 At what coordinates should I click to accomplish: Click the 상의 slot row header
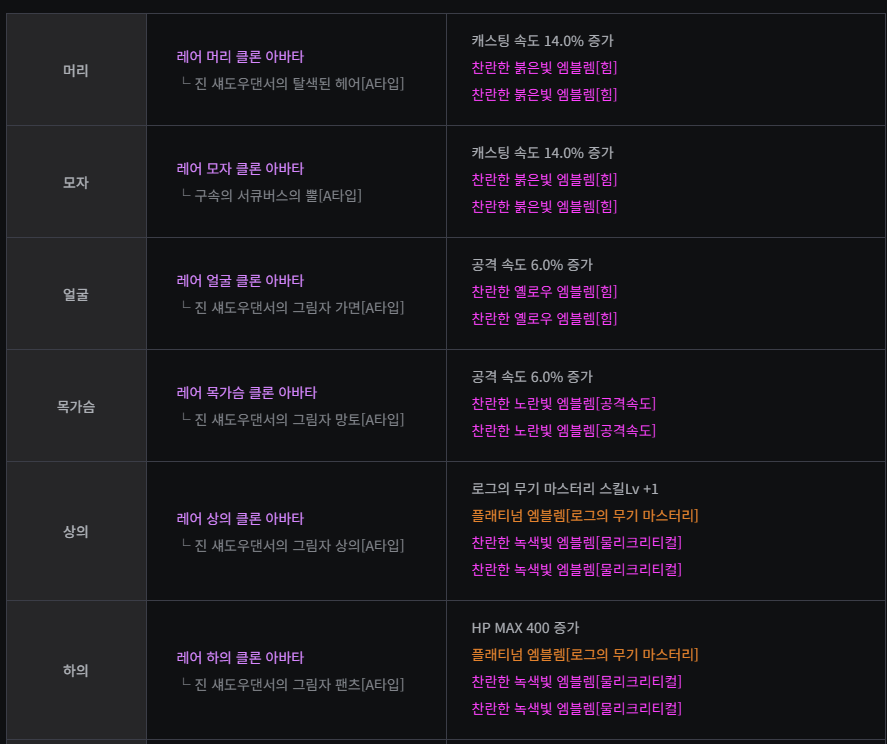[x=76, y=531]
